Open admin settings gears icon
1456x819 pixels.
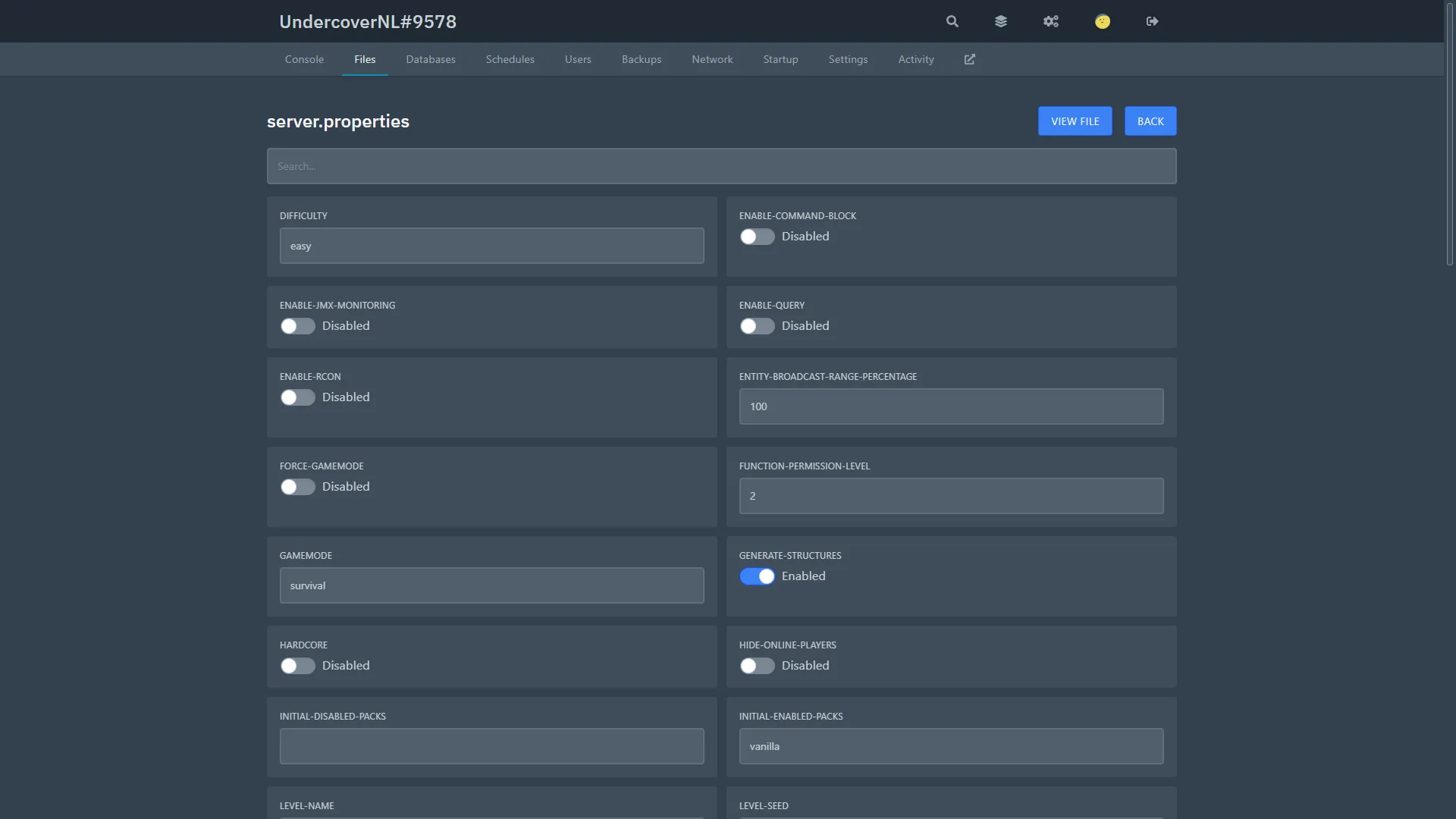[x=1050, y=21]
